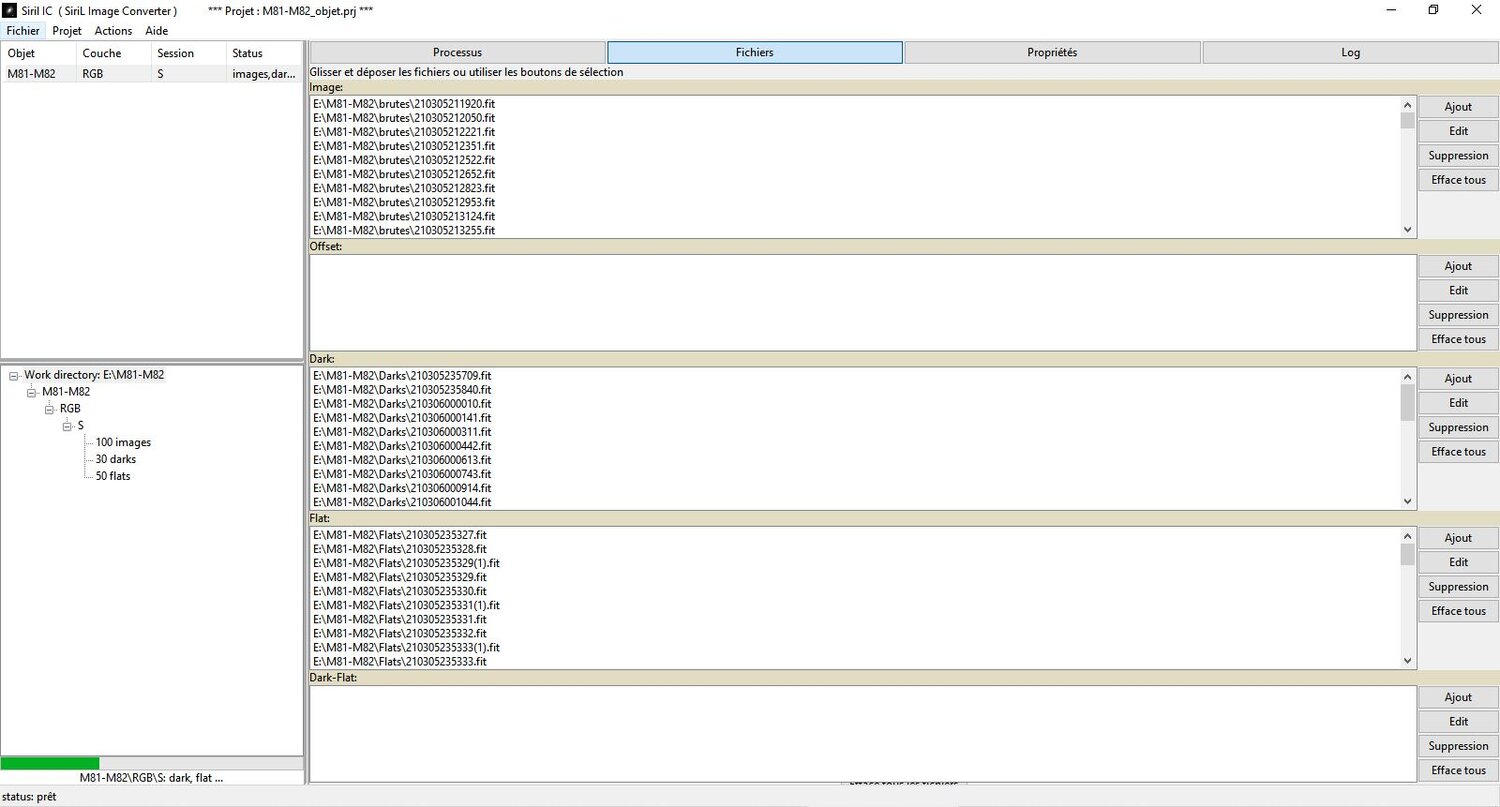Viewport: 1500px width, 807px height.
Task: Collapse the M81-M82 tree node
Action: pyautogui.click(x=32, y=393)
